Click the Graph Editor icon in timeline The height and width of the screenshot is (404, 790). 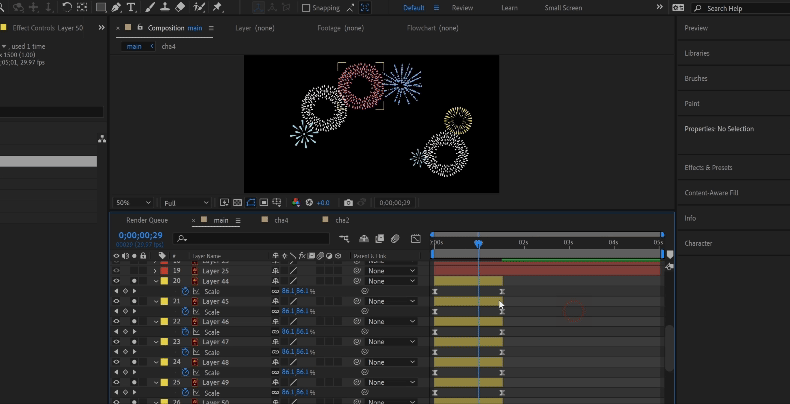[x=415, y=239]
